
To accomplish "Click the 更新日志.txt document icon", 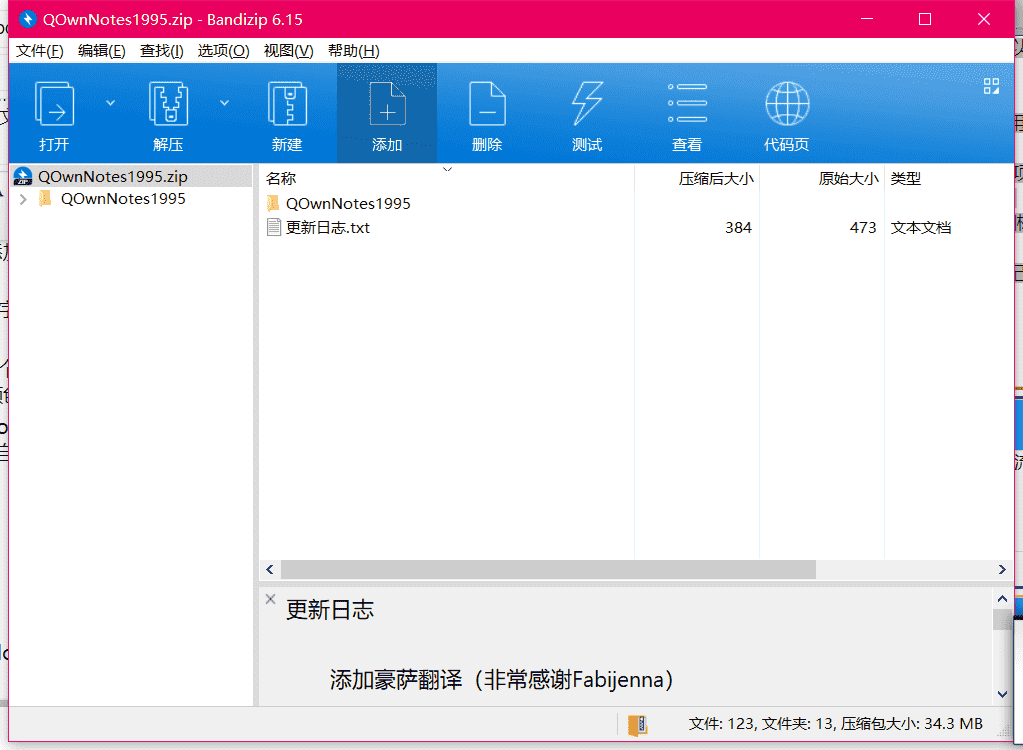I will coord(273,228).
